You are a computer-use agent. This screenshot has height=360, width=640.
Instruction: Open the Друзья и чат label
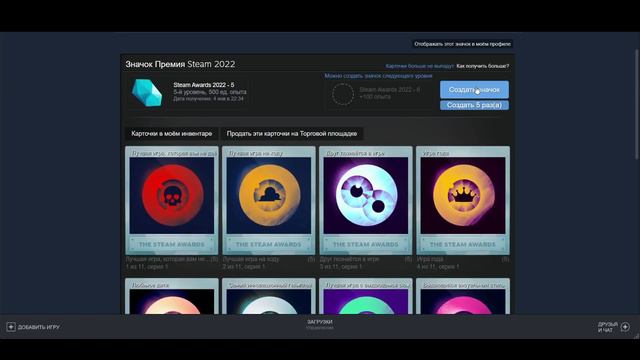pos(608,327)
